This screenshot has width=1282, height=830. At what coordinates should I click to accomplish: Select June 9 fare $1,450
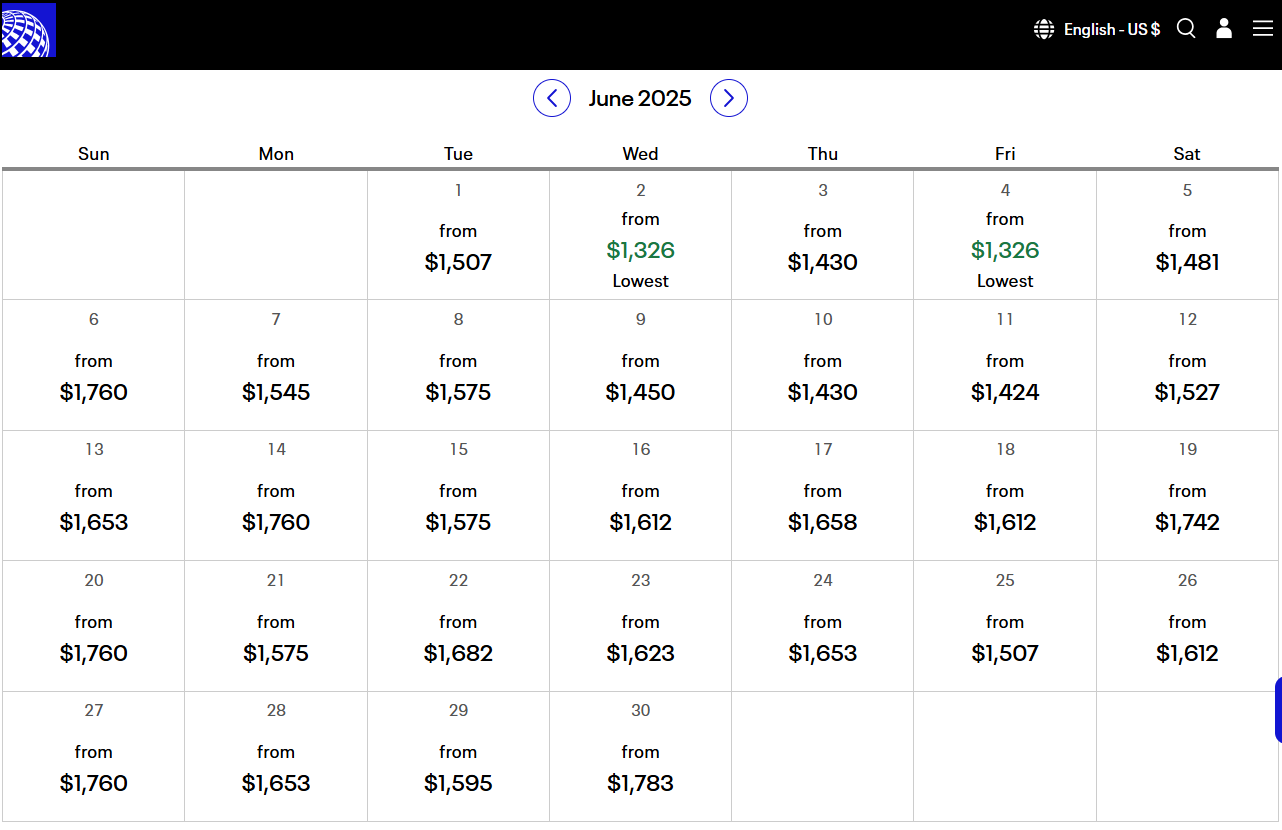tap(640, 365)
